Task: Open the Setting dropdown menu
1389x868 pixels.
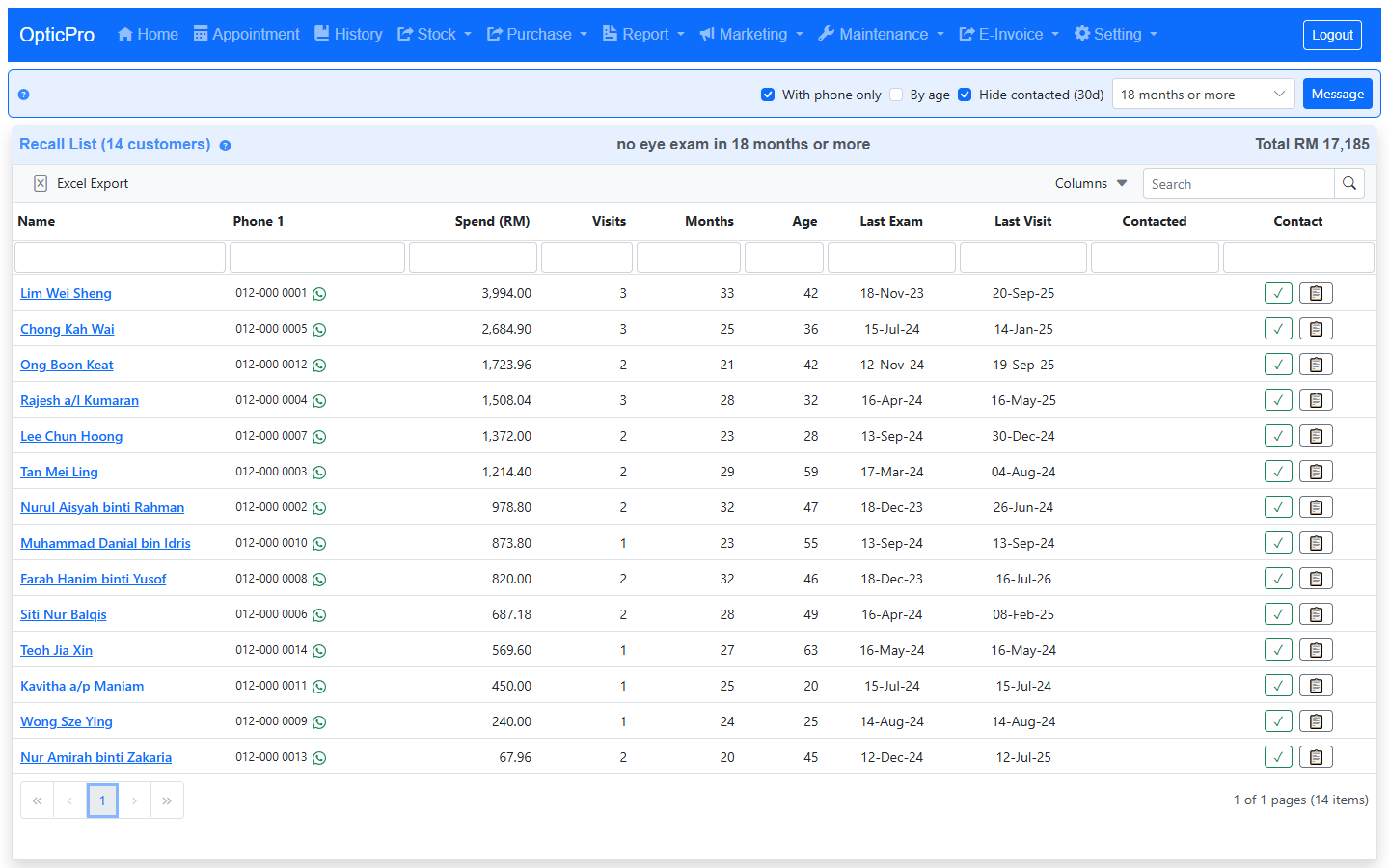Action: 1116,34
